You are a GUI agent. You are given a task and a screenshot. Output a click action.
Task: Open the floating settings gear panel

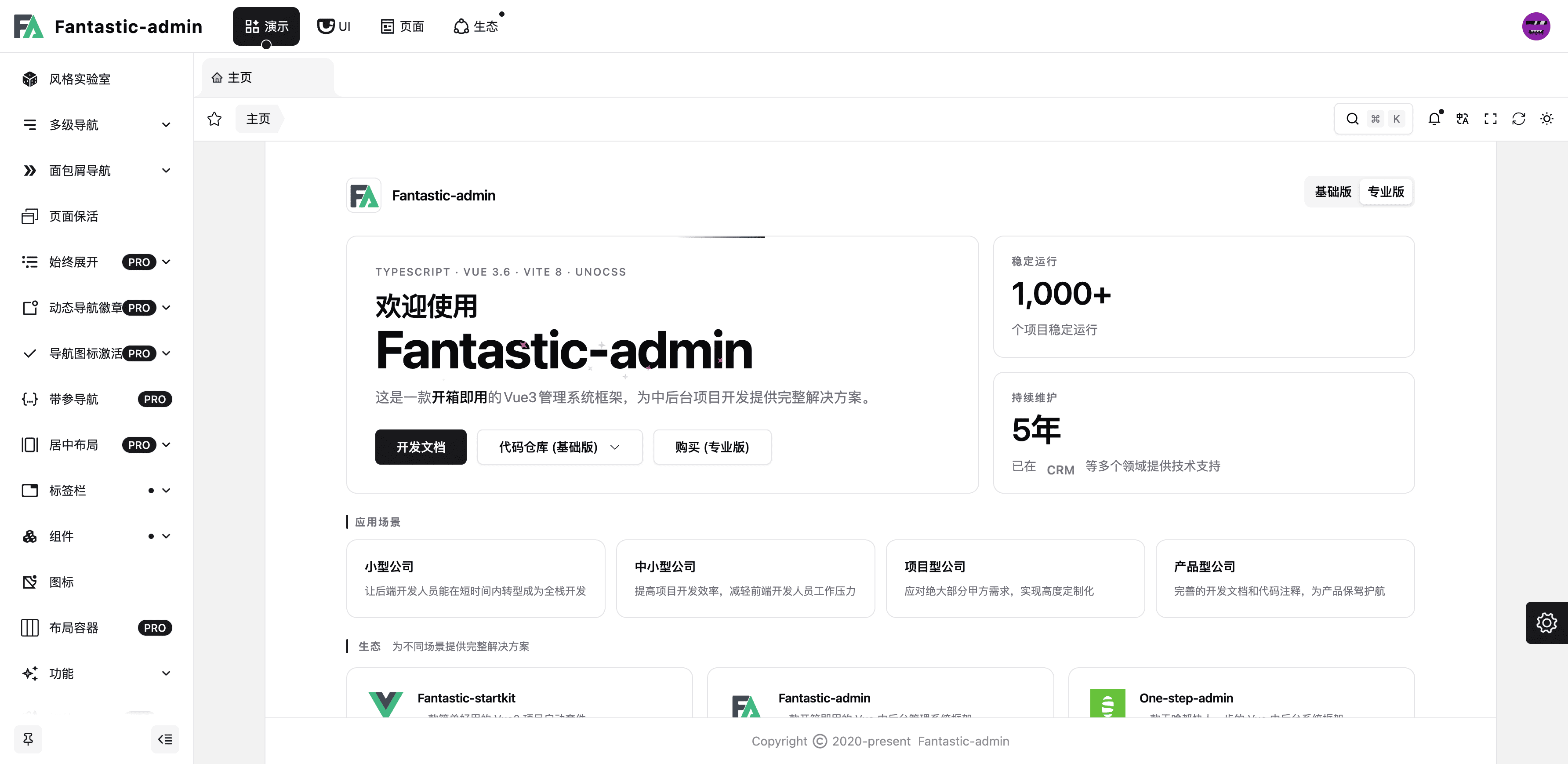(x=1546, y=622)
